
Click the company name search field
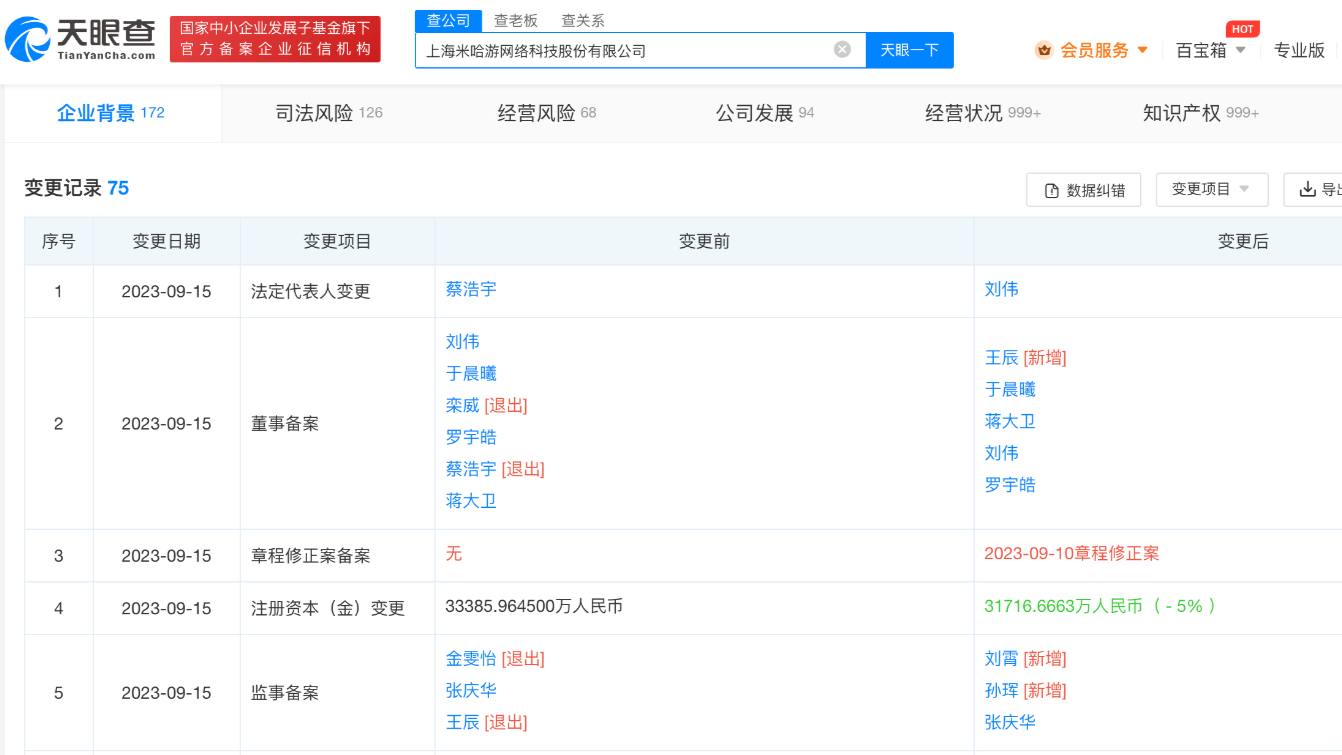pos(625,50)
